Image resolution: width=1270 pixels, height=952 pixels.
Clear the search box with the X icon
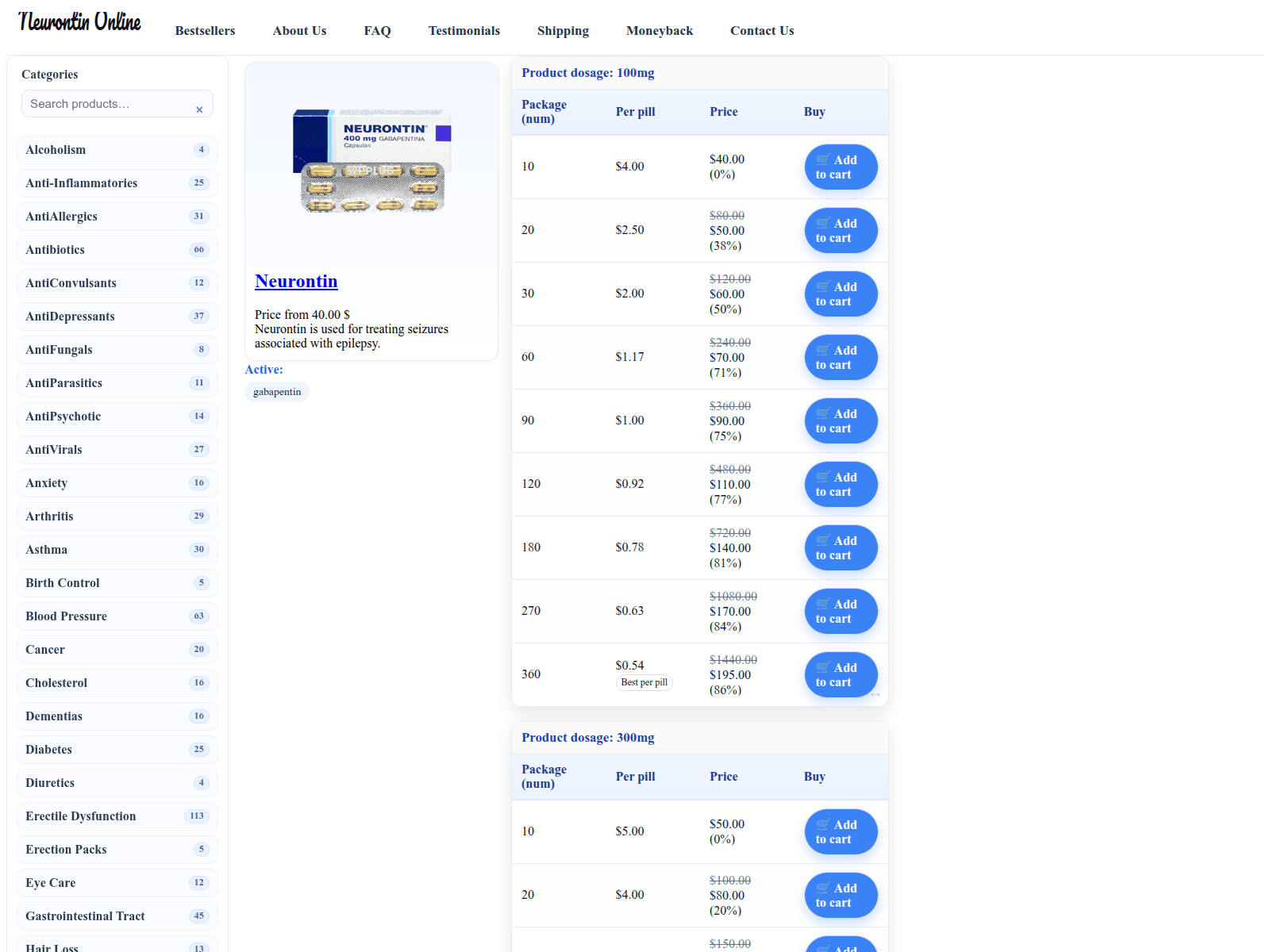click(199, 109)
